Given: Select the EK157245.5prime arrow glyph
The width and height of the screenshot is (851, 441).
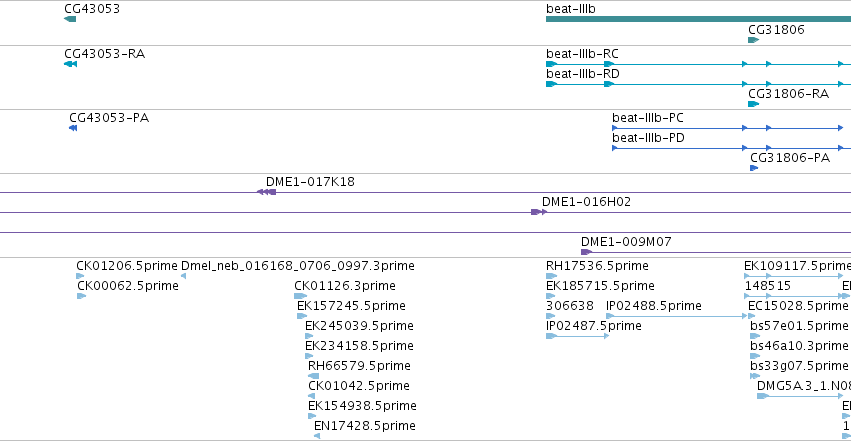Looking at the screenshot, I should click(x=302, y=316).
